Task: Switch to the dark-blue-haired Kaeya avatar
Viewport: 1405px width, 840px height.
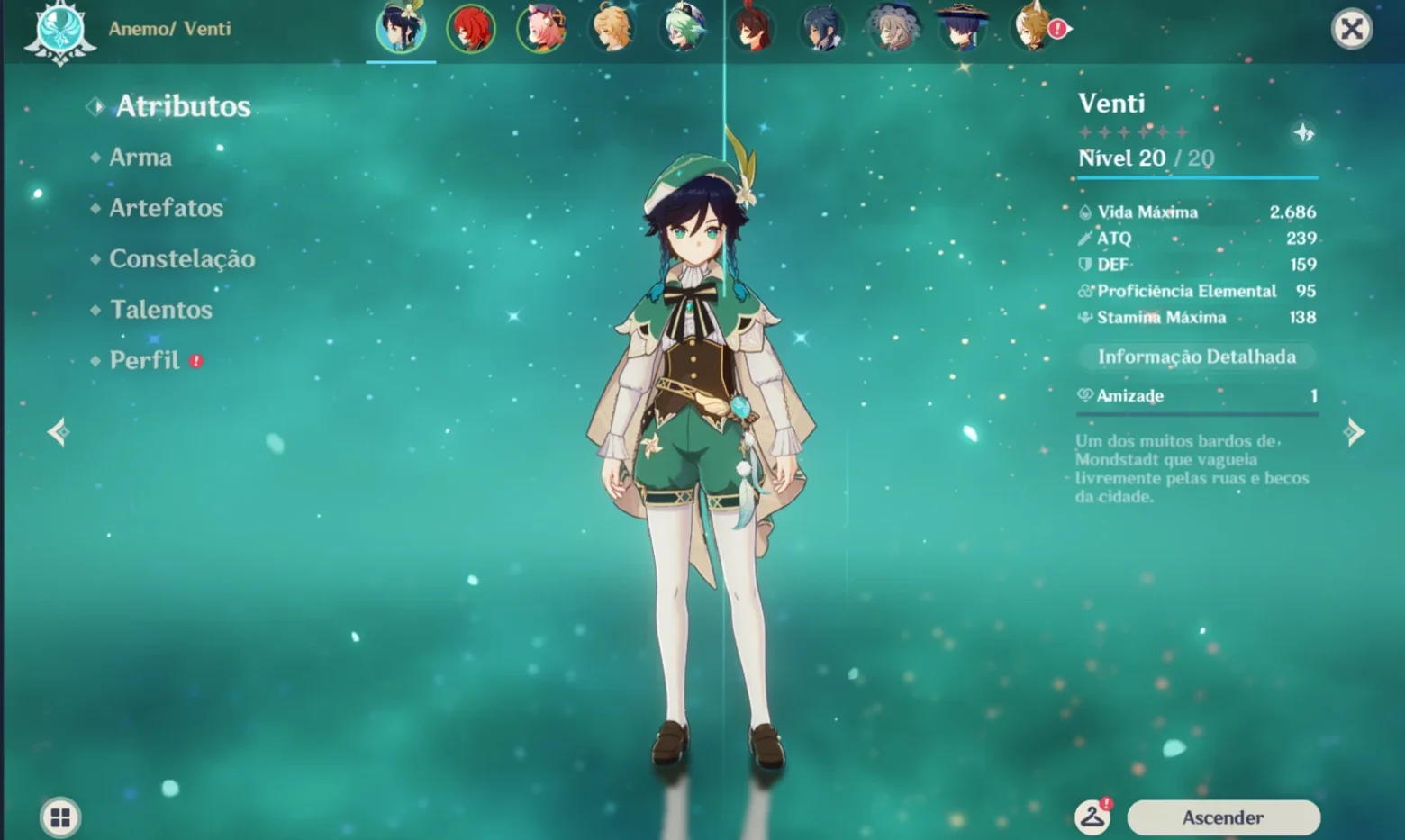Action: click(822, 28)
